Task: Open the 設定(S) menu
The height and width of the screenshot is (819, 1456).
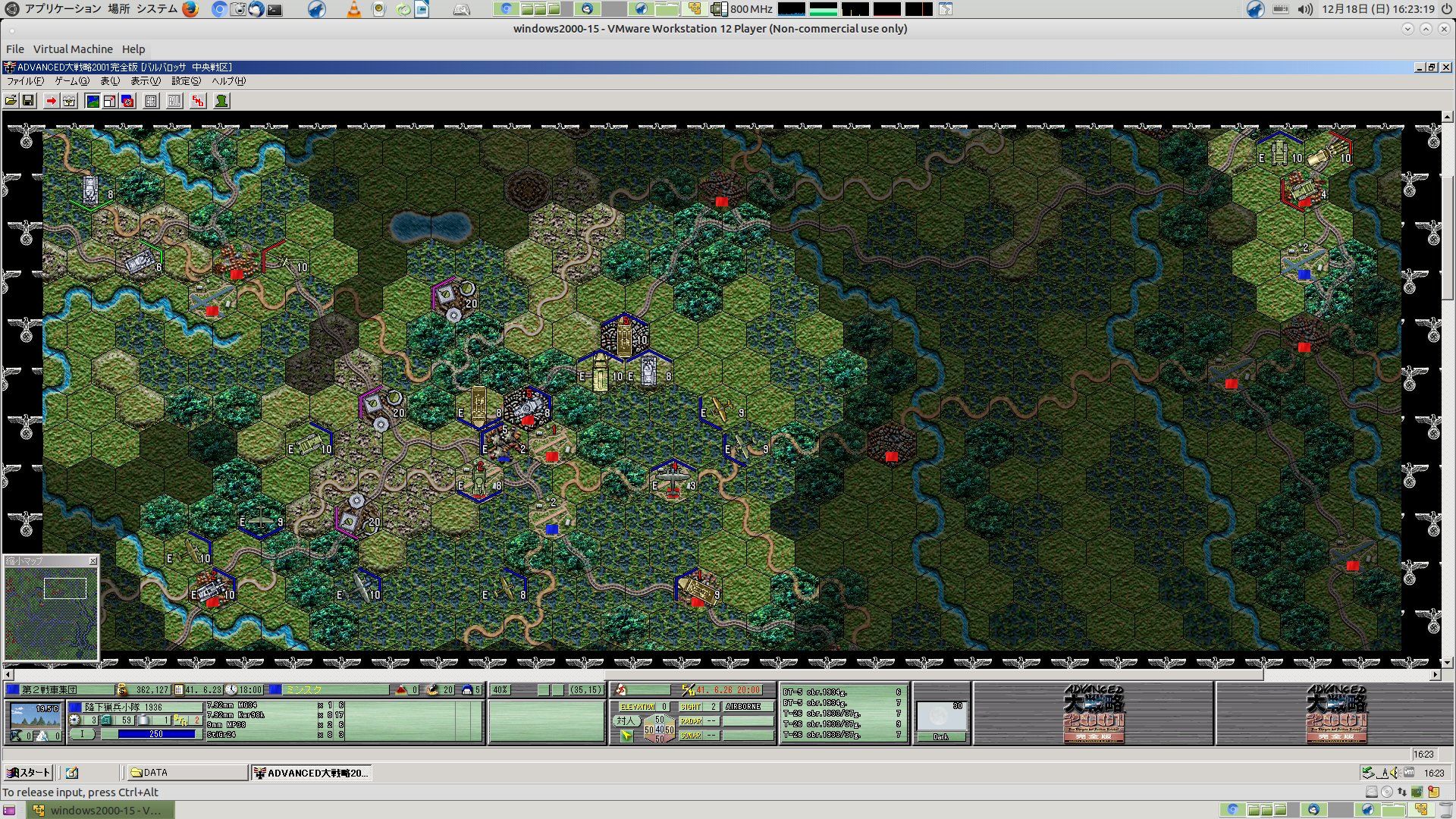Action: click(x=186, y=81)
